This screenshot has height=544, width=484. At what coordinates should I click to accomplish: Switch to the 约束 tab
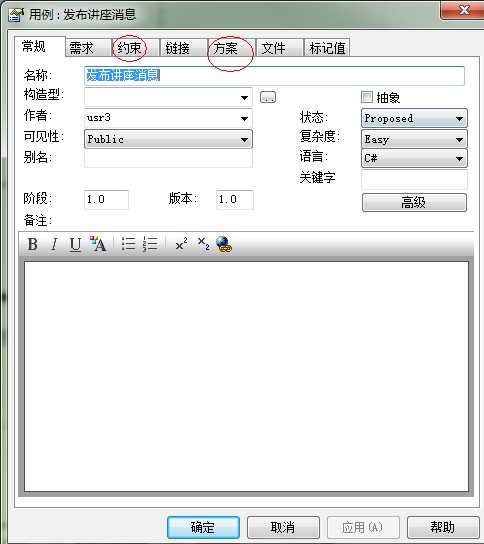pyautogui.click(x=129, y=48)
